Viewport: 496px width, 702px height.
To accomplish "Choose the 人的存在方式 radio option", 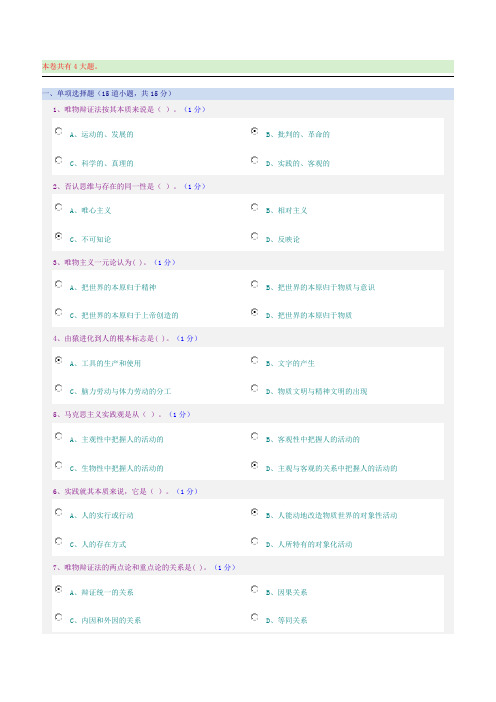I will pos(59,541).
